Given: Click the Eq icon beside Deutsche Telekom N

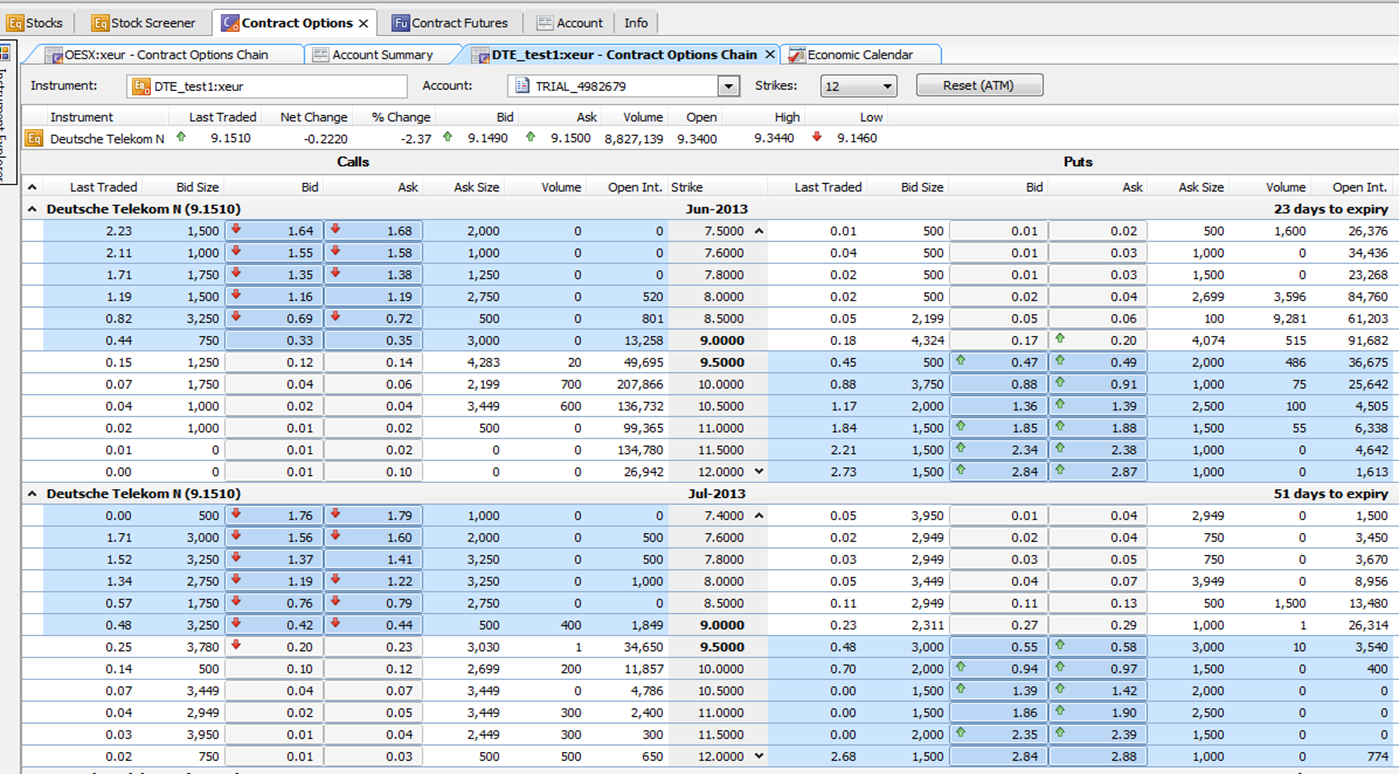Looking at the screenshot, I should pyautogui.click(x=34, y=138).
